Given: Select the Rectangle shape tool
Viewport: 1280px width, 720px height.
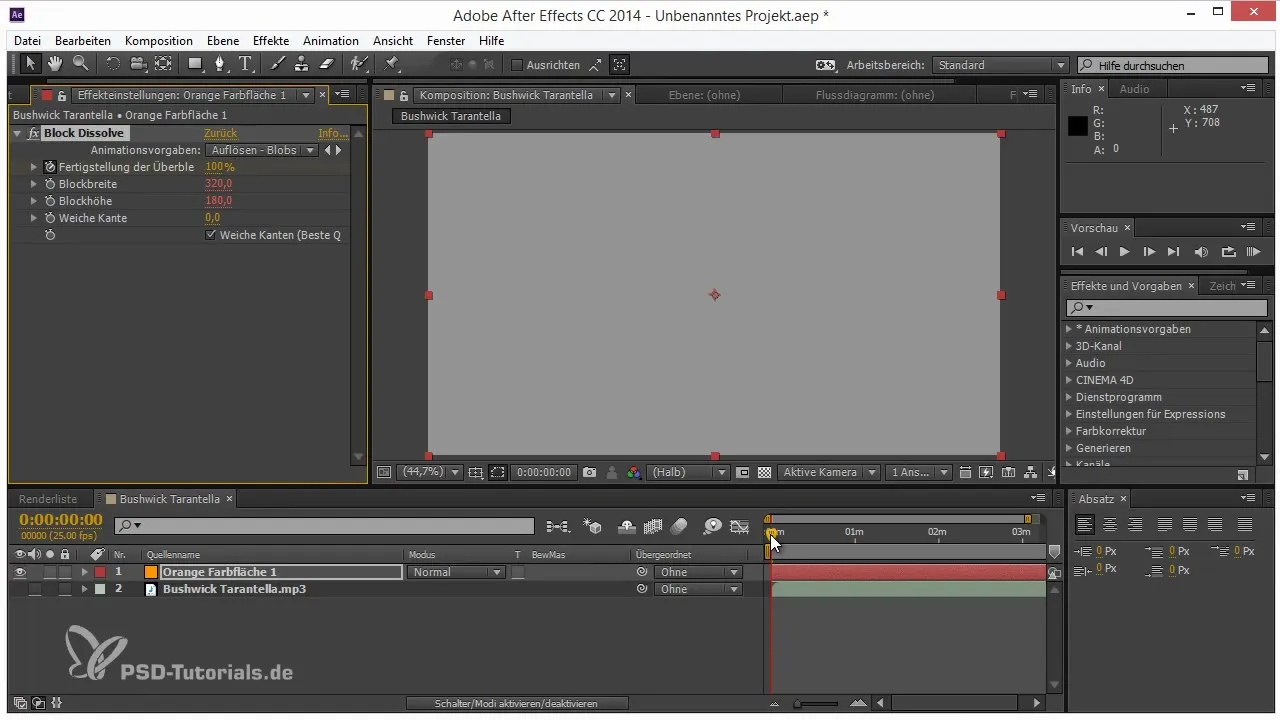Looking at the screenshot, I should [196, 64].
